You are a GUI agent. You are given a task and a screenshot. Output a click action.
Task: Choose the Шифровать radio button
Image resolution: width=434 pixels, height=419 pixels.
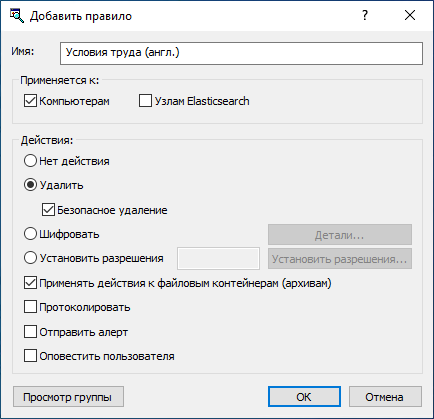(30, 234)
